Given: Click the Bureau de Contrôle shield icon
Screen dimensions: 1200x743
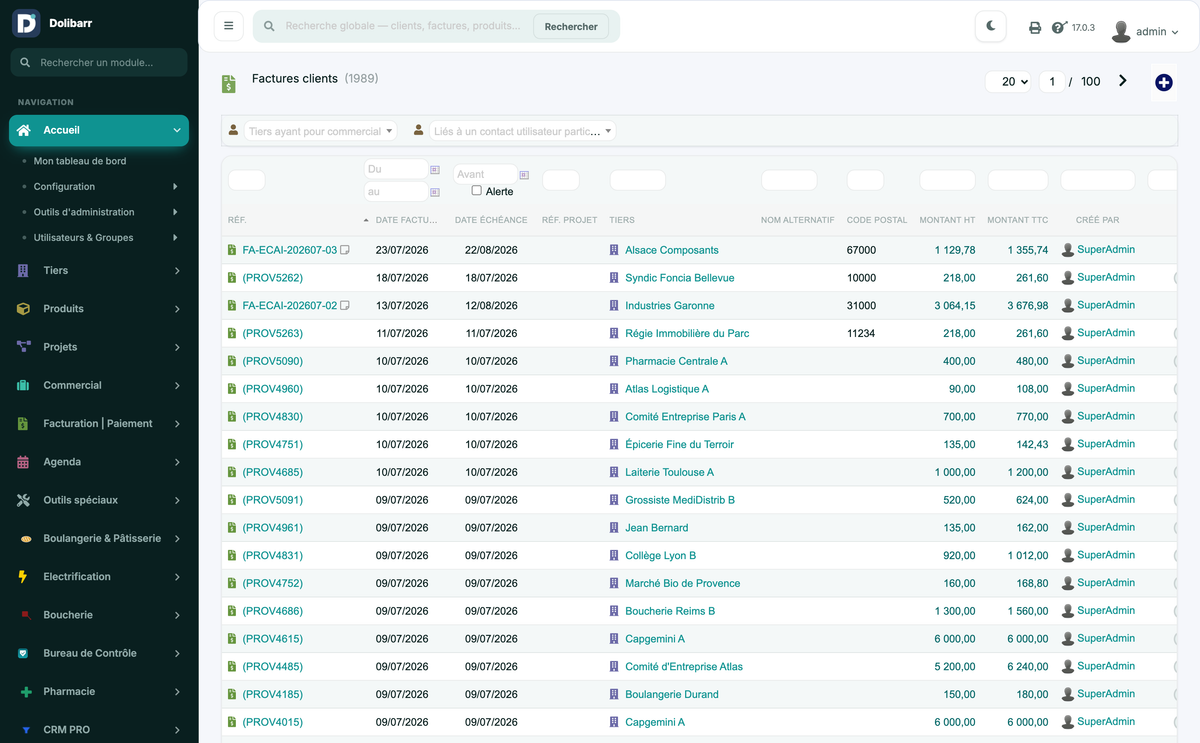Looking at the screenshot, I should click(23, 653).
